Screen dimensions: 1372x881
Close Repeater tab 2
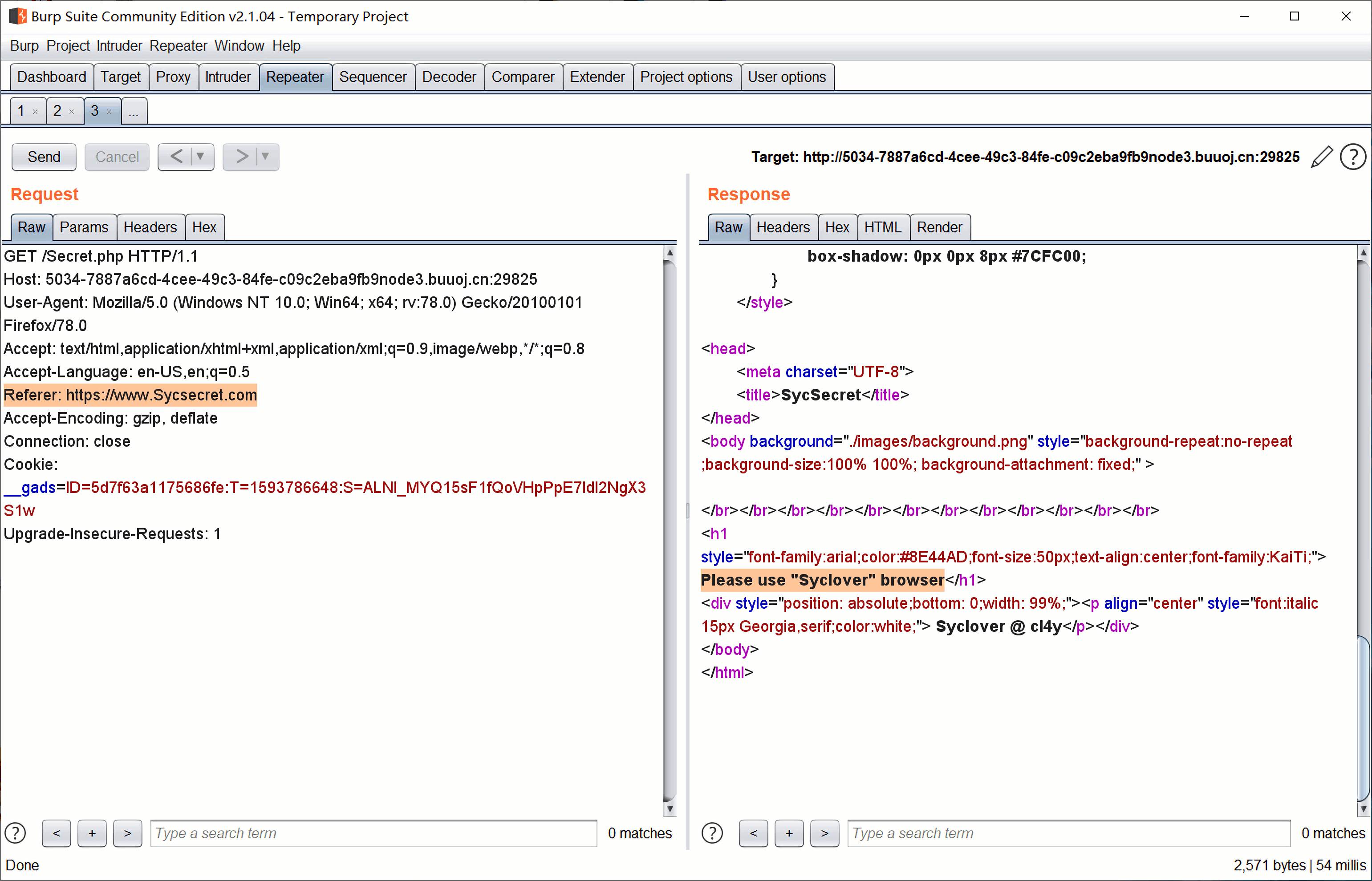pyautogui.click(x=72, y=112)
